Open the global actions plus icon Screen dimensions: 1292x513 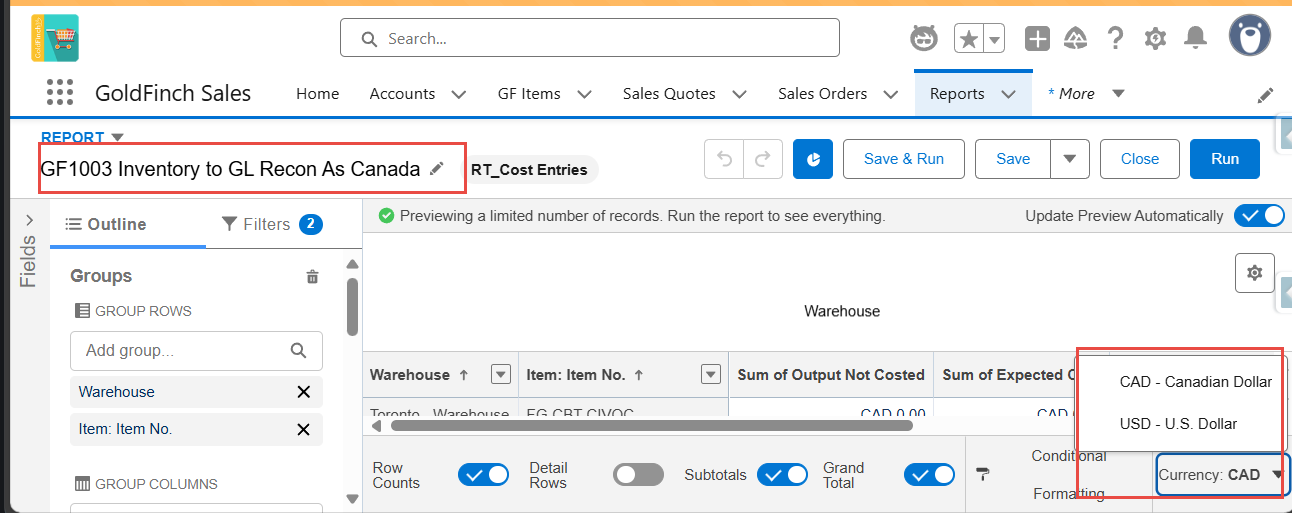click(1038, 39)
